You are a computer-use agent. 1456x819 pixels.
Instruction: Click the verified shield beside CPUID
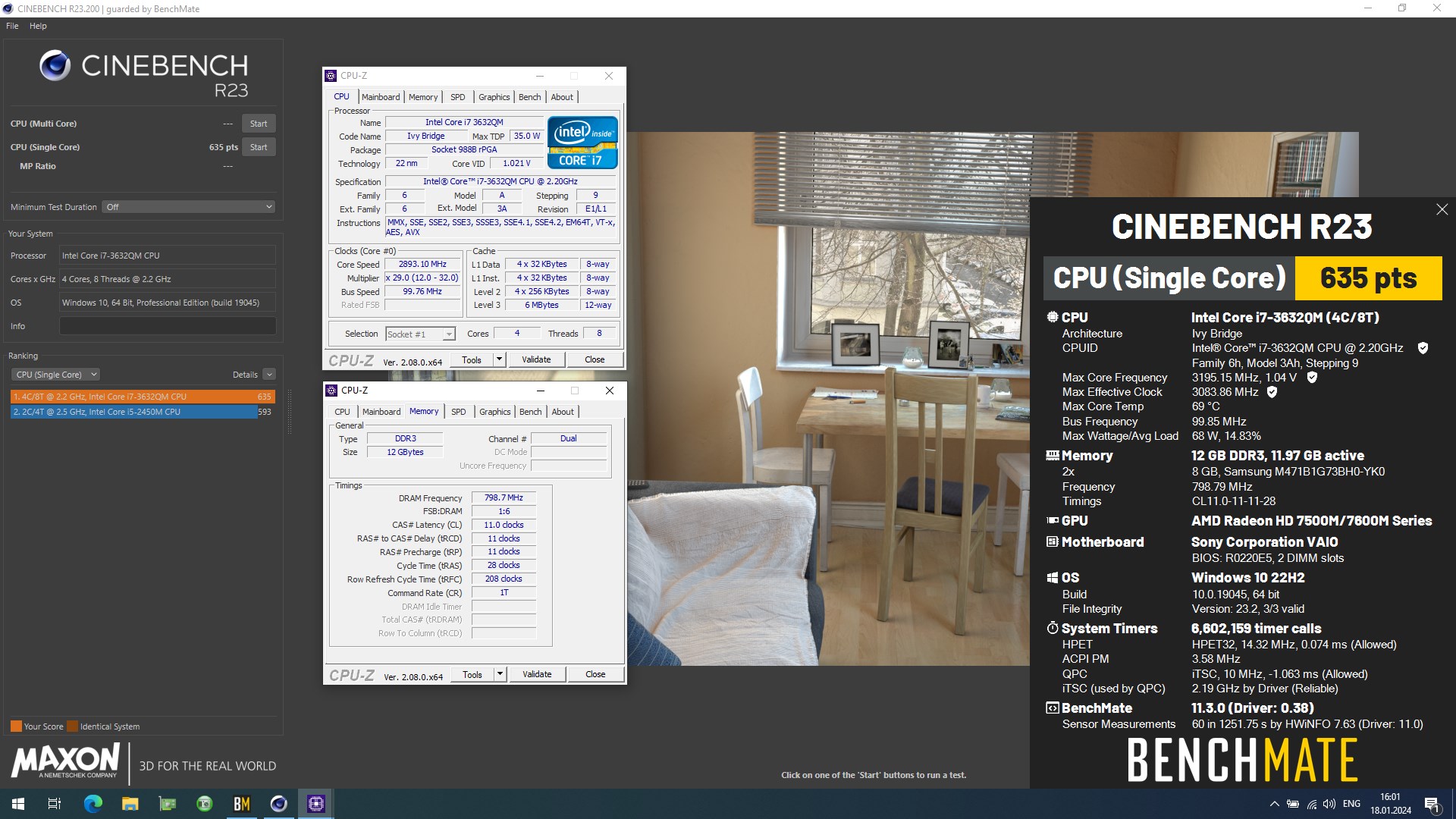tap(1423, 348)
